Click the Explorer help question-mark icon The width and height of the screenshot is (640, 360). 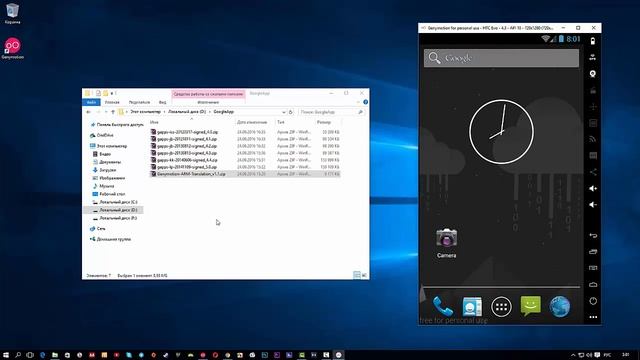tap(365, 102)
